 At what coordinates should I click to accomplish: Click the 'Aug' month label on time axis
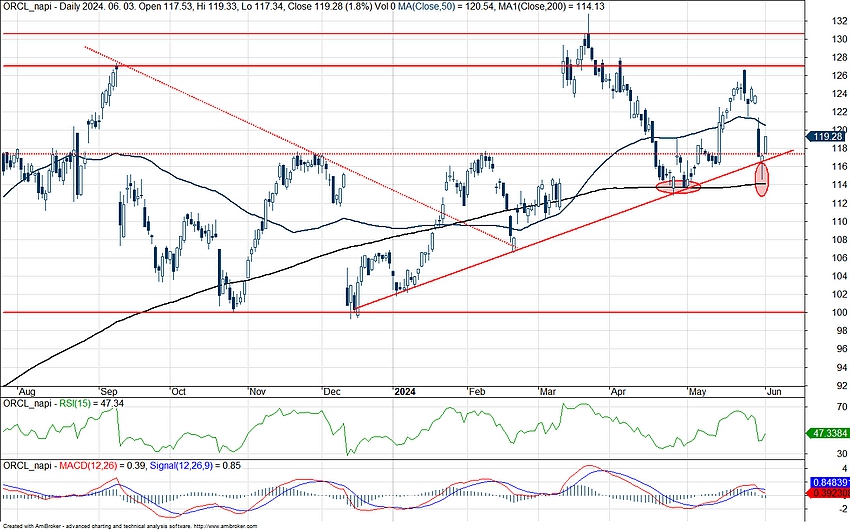coord(27,391)
